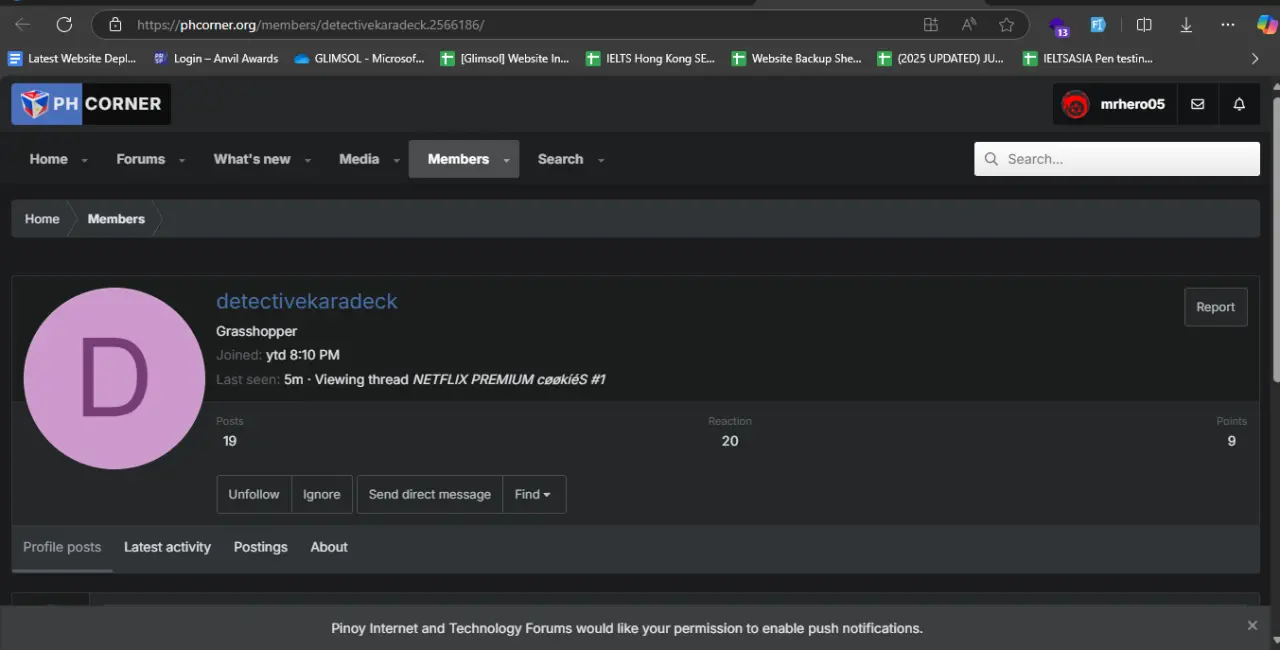The height and width of the screenshot is (650, 1280).
Task: Open the purple extension icon with badge 13
Action: [x=1059, y=26]
